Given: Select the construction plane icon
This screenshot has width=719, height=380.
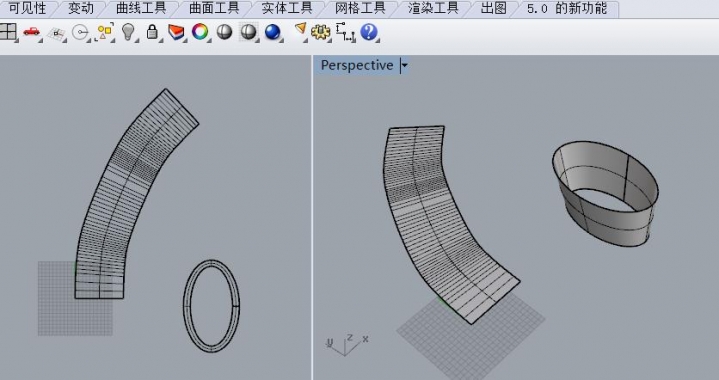Looking at the screenshot, I should tap(57, 33).
